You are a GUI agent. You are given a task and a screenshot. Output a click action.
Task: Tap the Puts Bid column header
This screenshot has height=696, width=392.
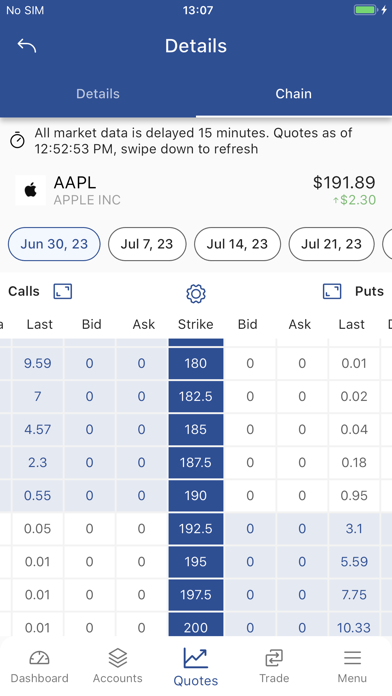(x=248, y=324)
